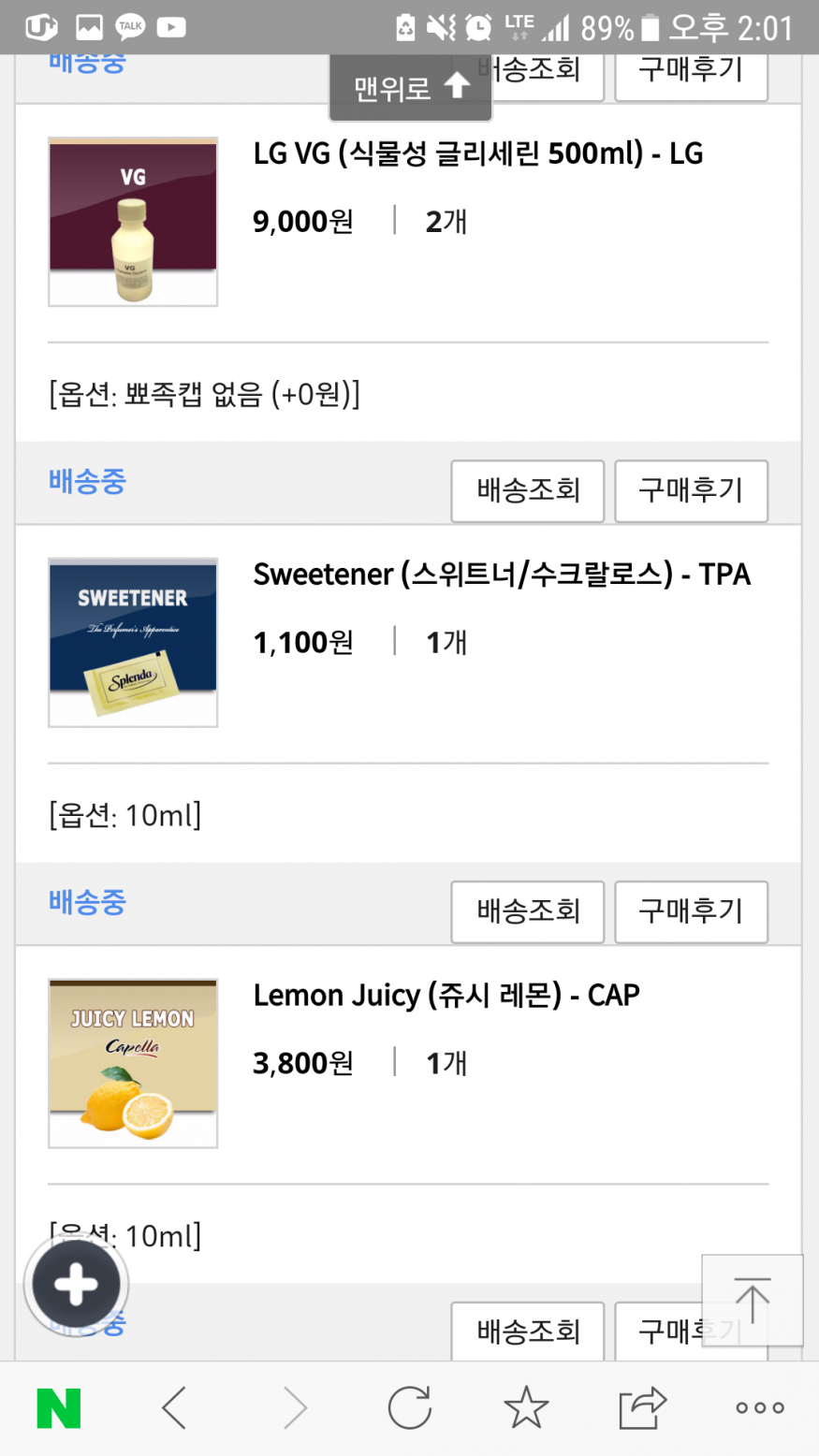Tap the 배송중 status above Sweetener
The height and width of the screenshot is (1456, 819).
point(87,481)
